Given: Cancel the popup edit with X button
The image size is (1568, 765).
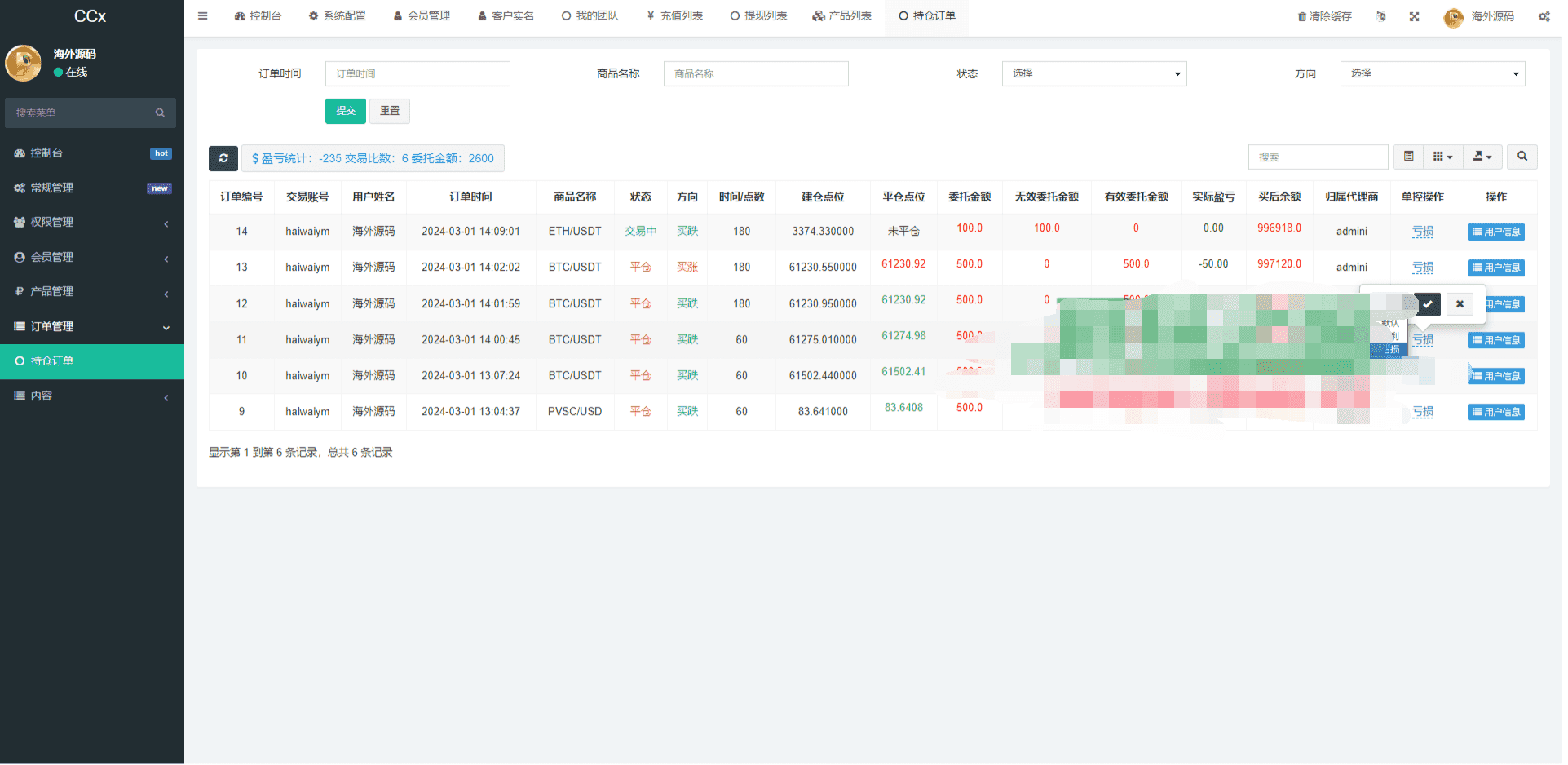Looking at the screenshot, I should click(x=1460, y=304).
